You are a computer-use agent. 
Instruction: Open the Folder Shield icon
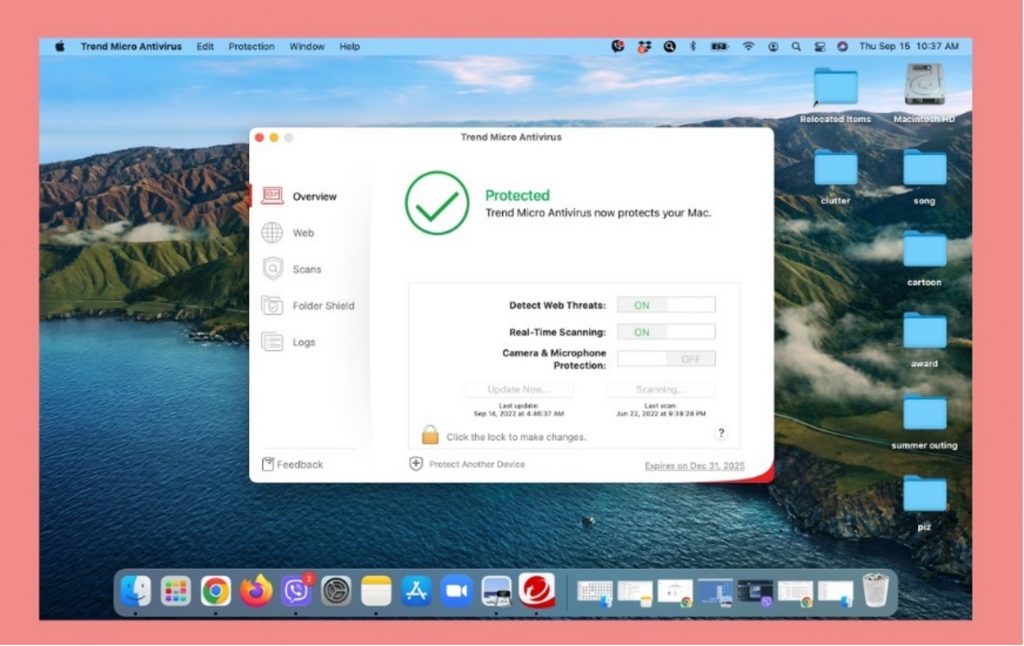point(272,305)
